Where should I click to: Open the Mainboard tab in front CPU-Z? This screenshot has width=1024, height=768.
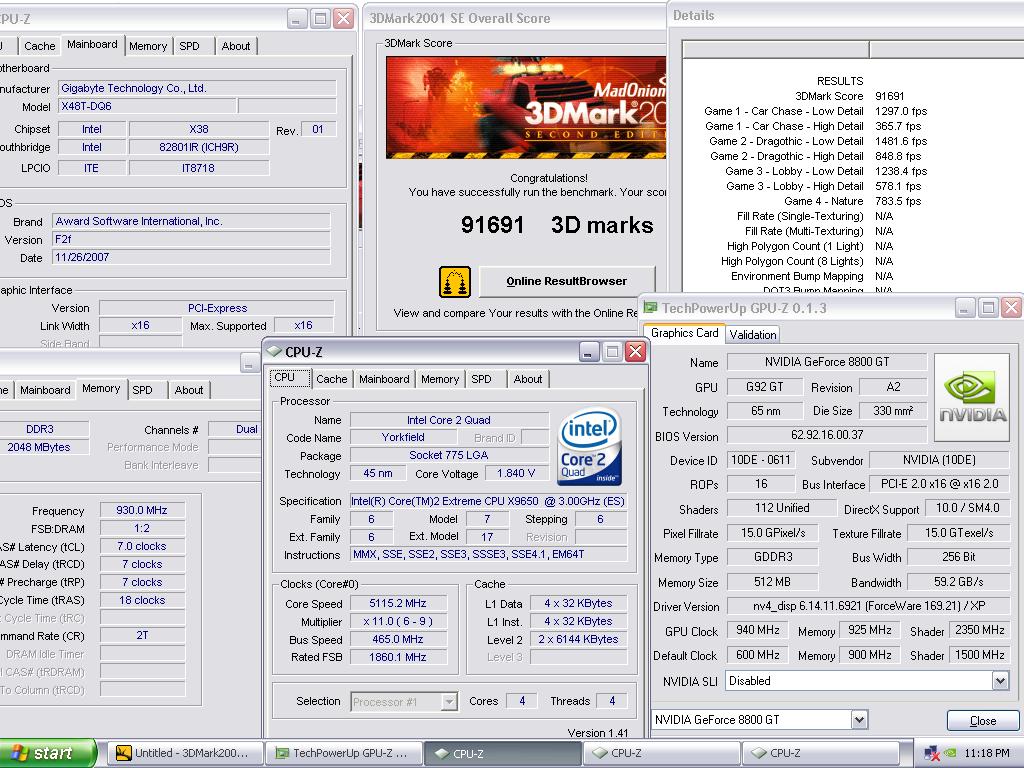click(384, 379)
